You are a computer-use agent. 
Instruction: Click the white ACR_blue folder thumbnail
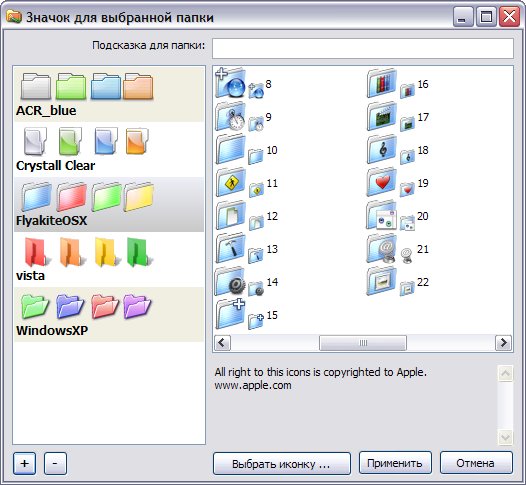[x=36, y=86]
